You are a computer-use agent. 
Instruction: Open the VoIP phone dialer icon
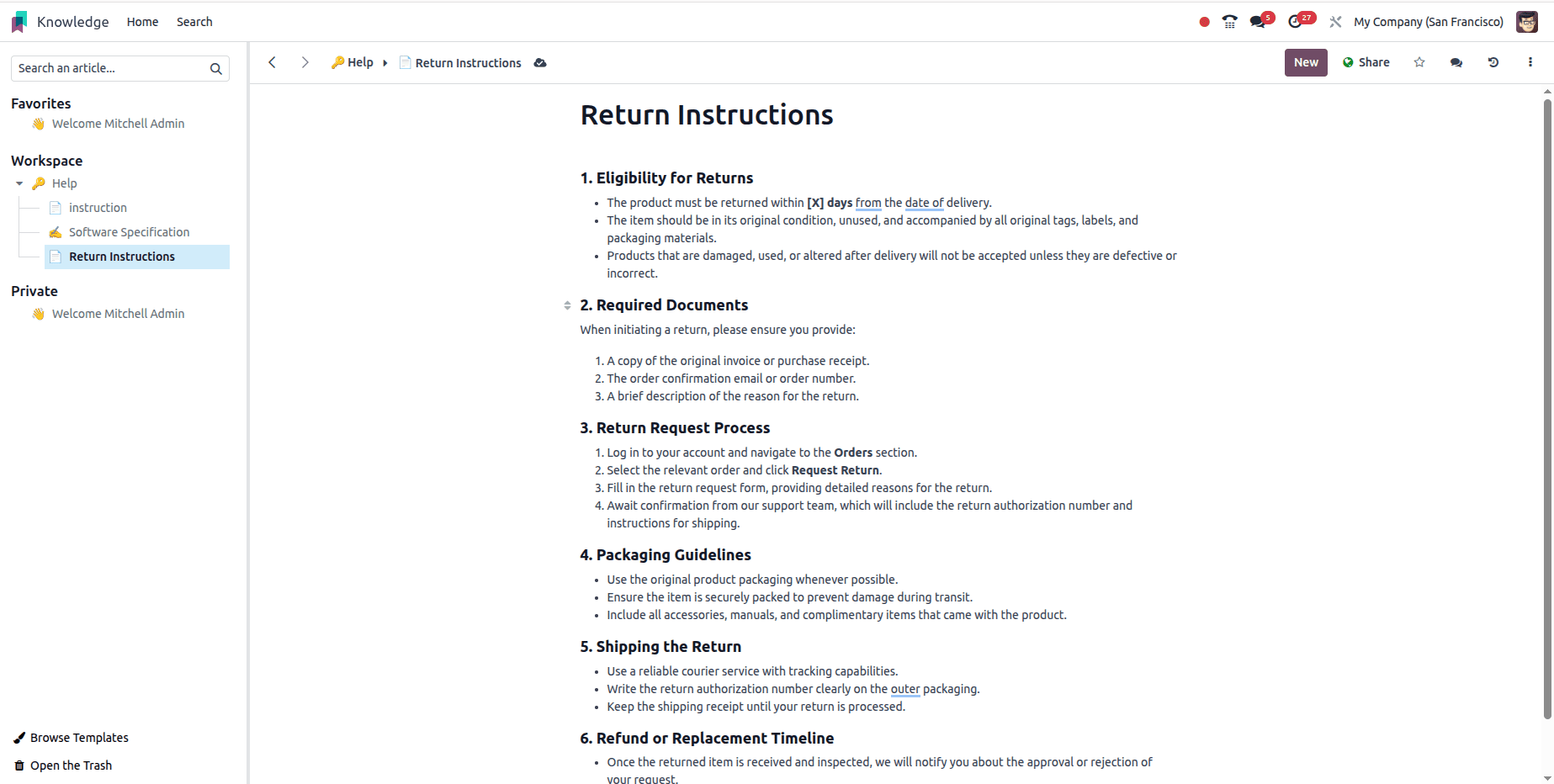pyautogui.click(x=1229, y=22)
